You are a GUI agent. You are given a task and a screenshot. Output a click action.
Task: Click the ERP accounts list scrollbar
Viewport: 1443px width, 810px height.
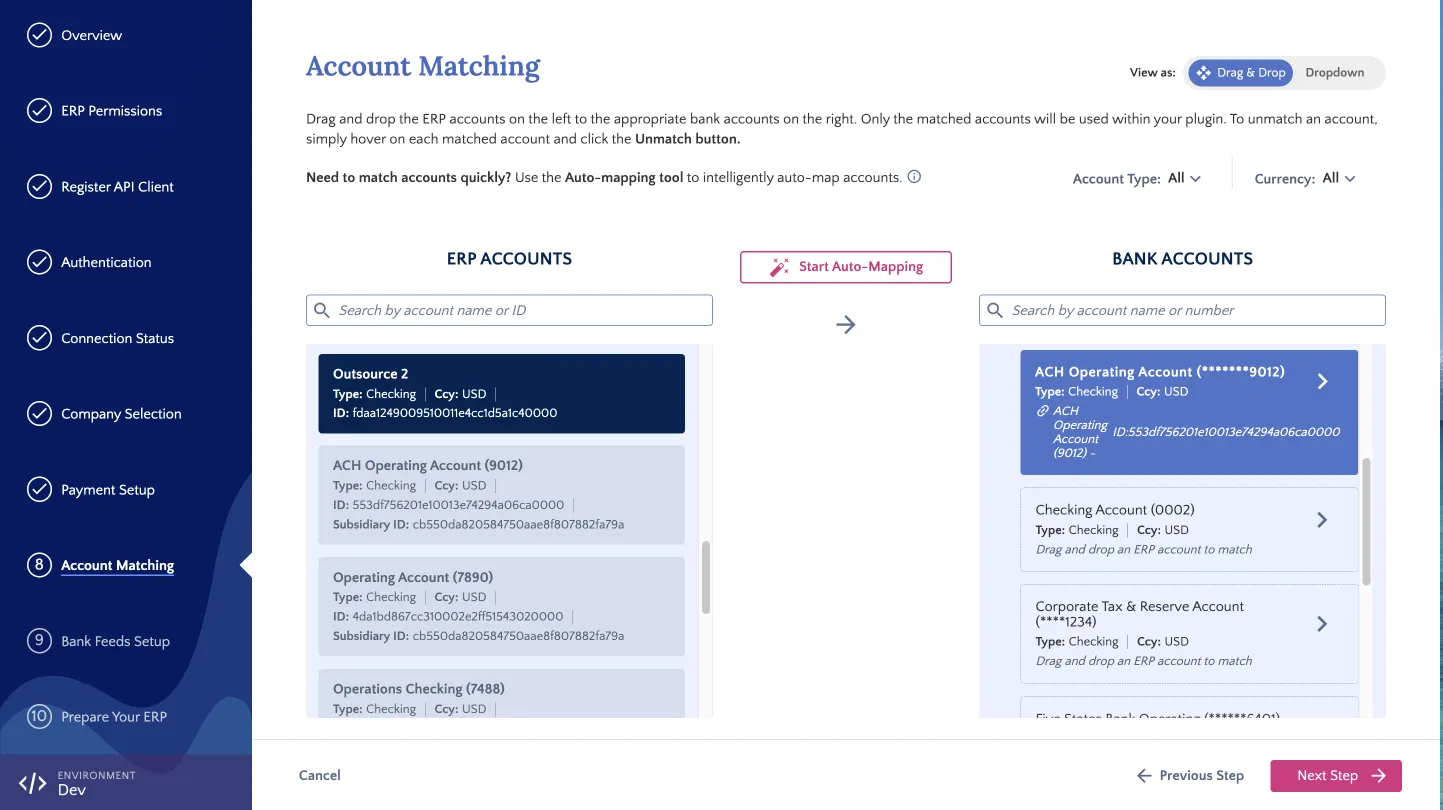coord(706,577)
